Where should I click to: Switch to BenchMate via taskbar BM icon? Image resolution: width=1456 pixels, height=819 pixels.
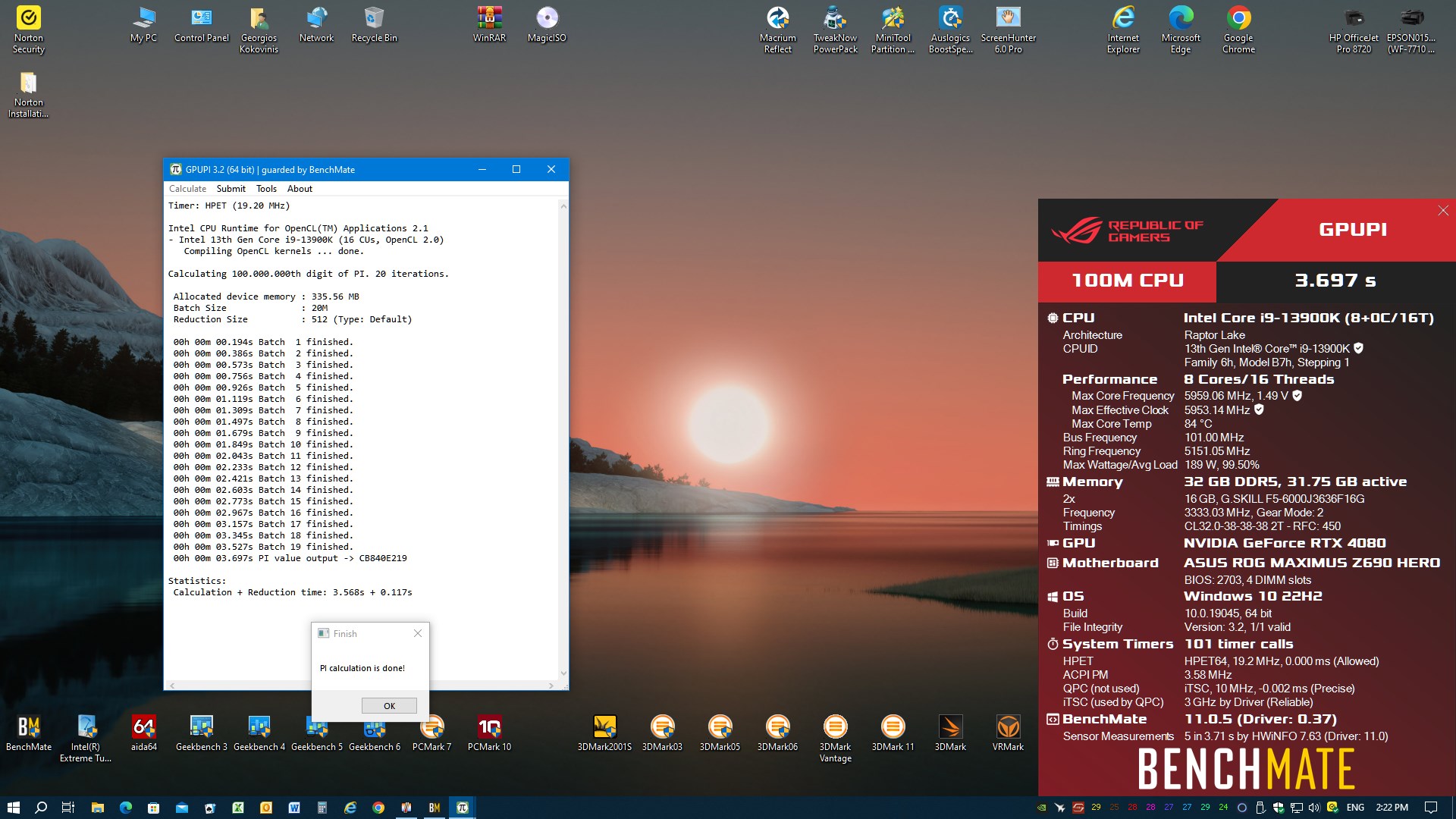point(434,808)
